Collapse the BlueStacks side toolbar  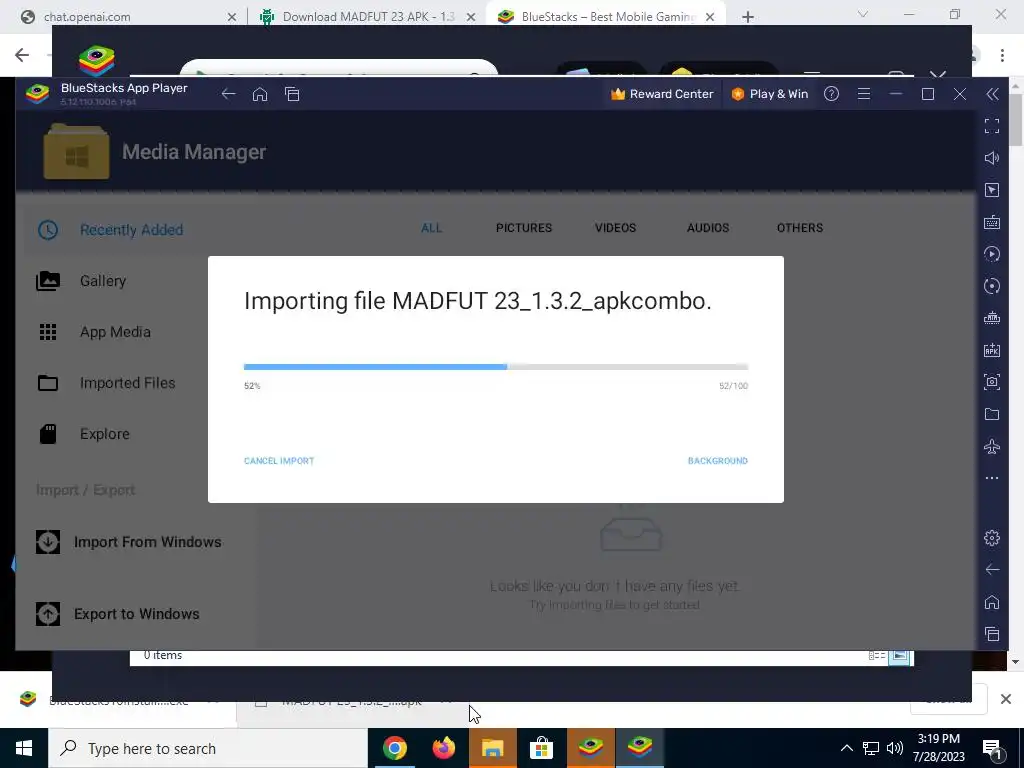click(992, 94)
